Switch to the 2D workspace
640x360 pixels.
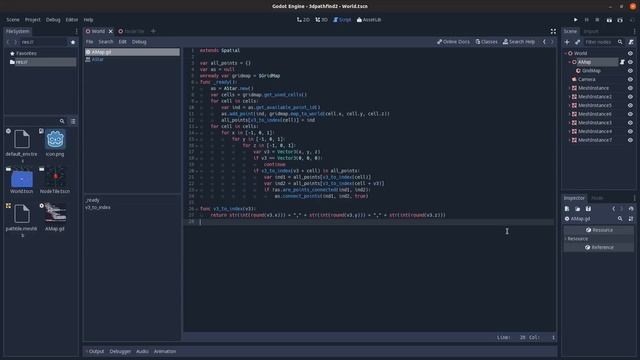[x=303, y=20]
